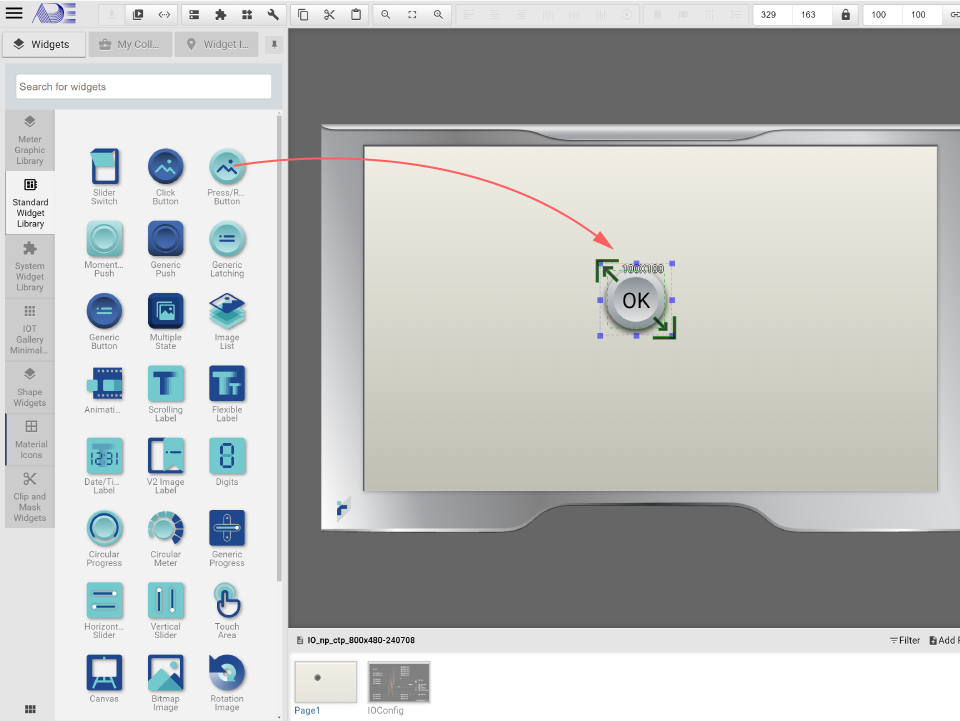Screen dimensions: 960x721
Task: Toggle the pin widget panel button
Action: pos(274,45)
